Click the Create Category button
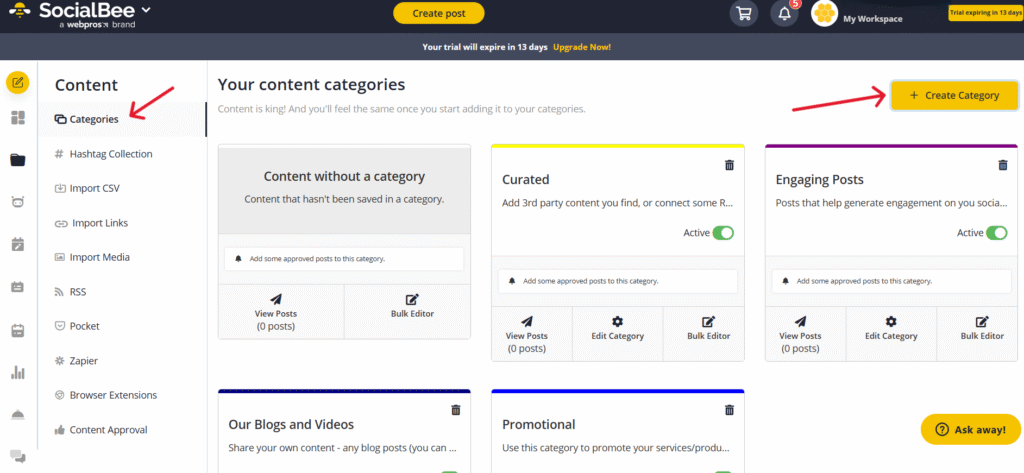Image resolution: width=1024 pixels, height=473 pixels. 954,95
